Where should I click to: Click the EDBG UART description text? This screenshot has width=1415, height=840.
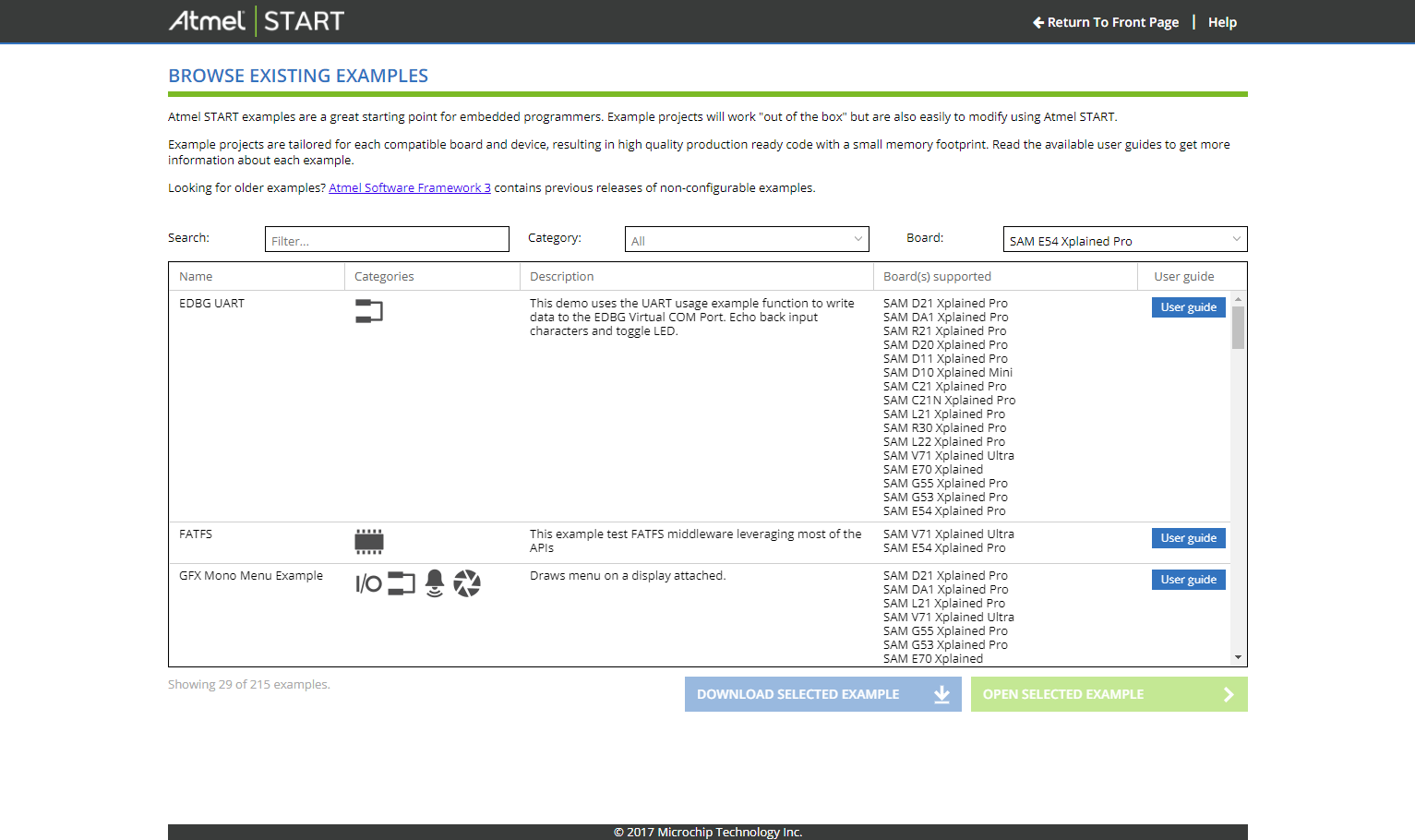pyautogui.click(x=692, y=317)
